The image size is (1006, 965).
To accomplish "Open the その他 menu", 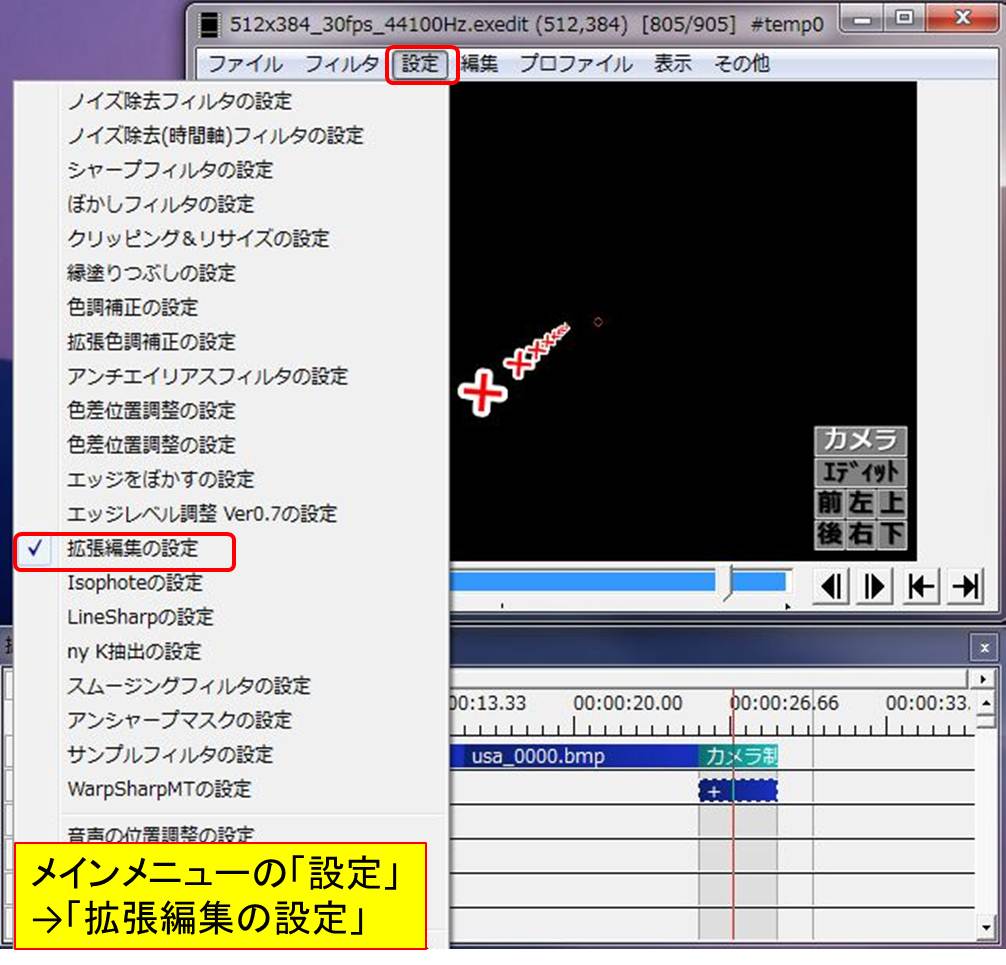I will (x=742, y=64).
